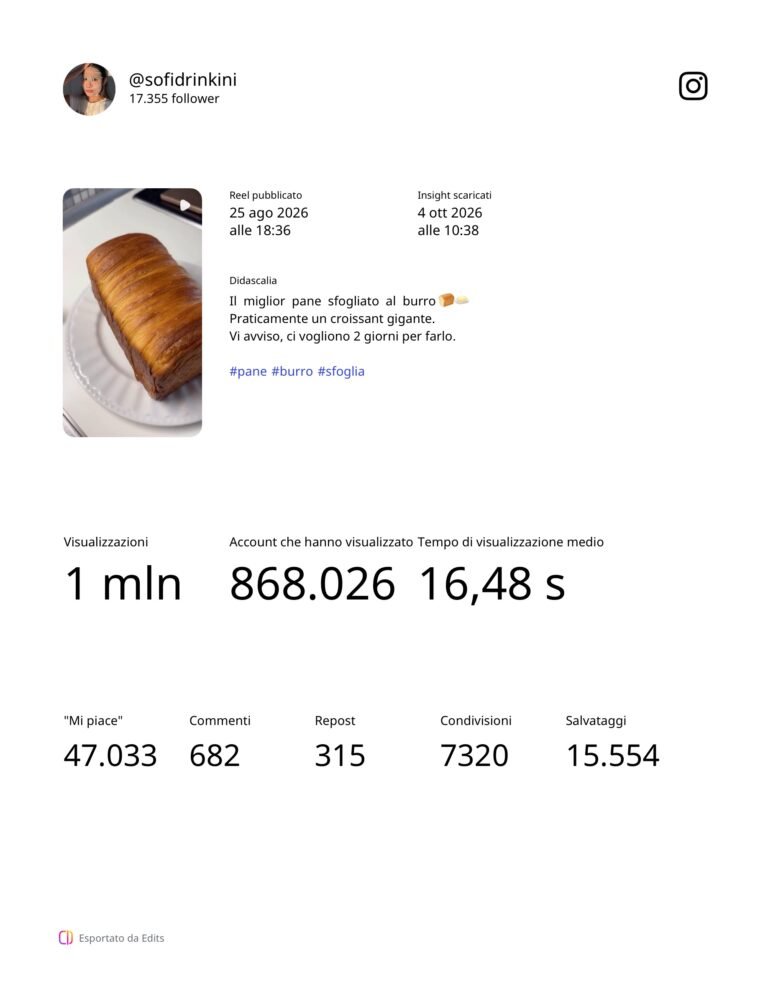768x994 pixels.
Task: Click the 868.026 accounts reached figure
Action: coord(312,584)
